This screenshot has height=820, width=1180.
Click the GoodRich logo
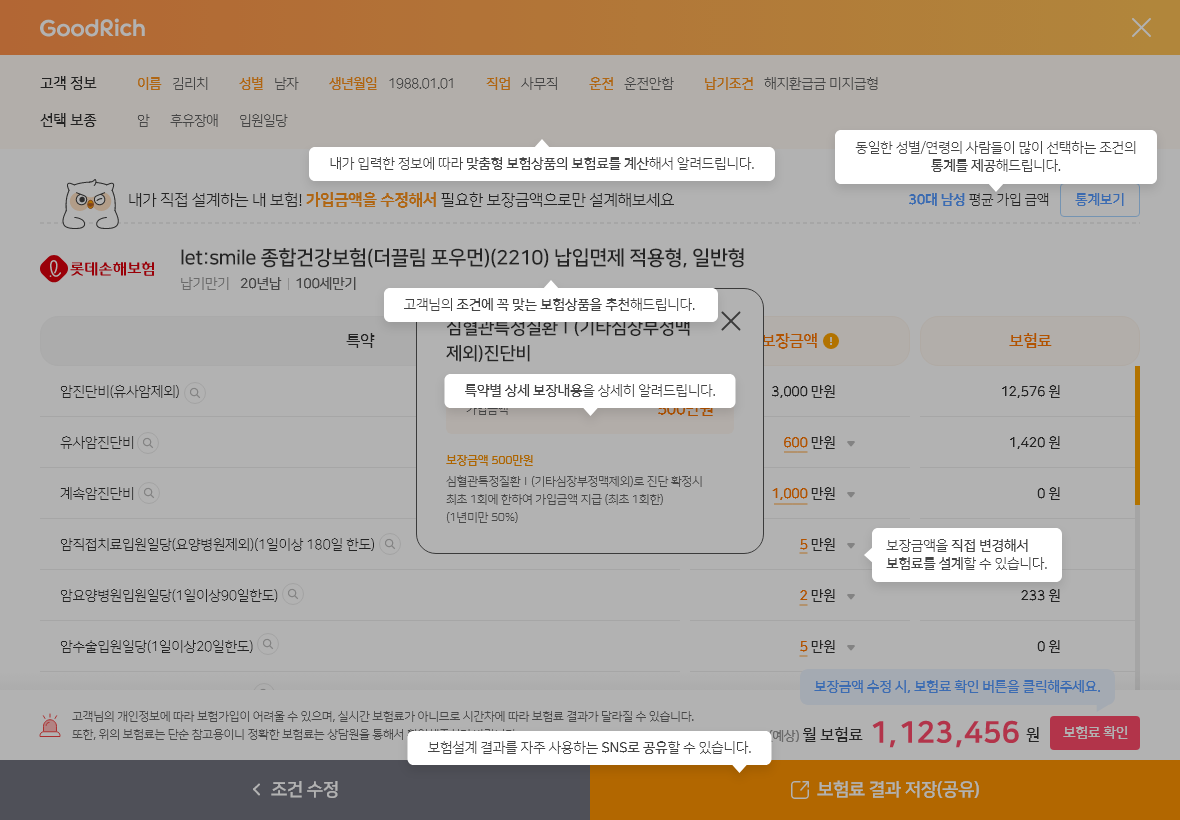(x=93, y=28)
